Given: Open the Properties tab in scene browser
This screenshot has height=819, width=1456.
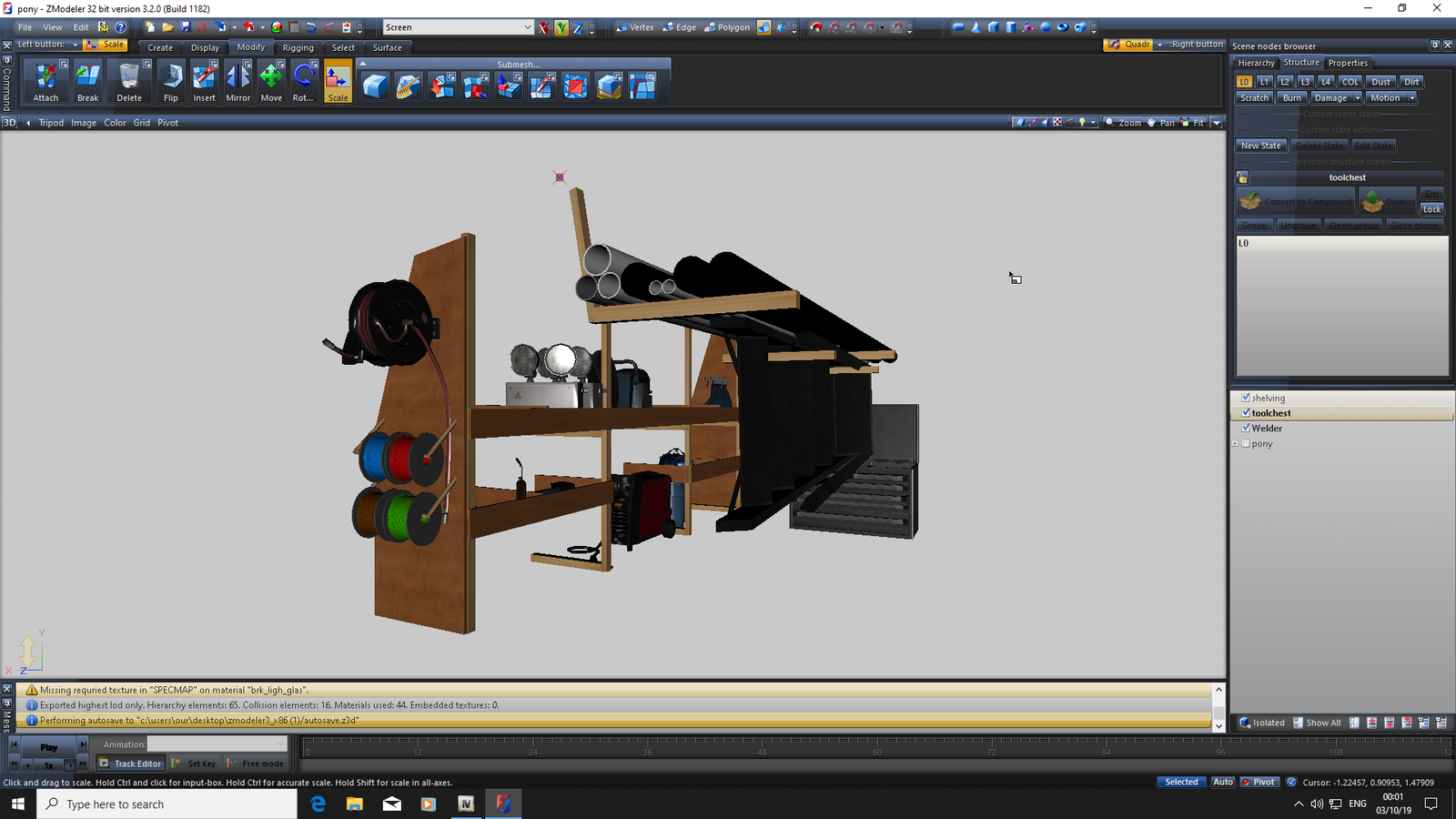Looking at the screenshot, I should 1347,63.
